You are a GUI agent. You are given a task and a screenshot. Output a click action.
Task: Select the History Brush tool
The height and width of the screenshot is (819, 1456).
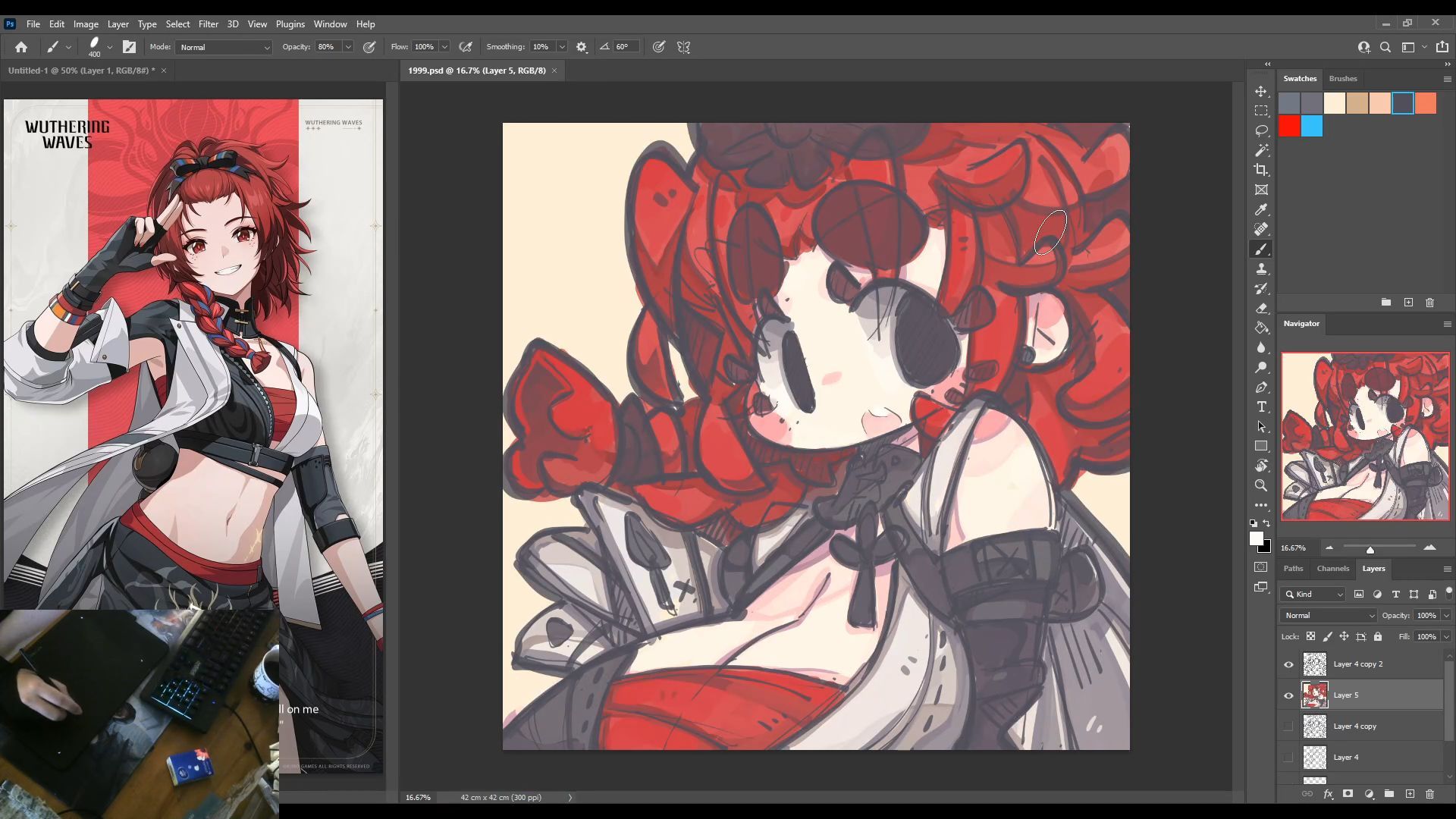point(1261,288)
